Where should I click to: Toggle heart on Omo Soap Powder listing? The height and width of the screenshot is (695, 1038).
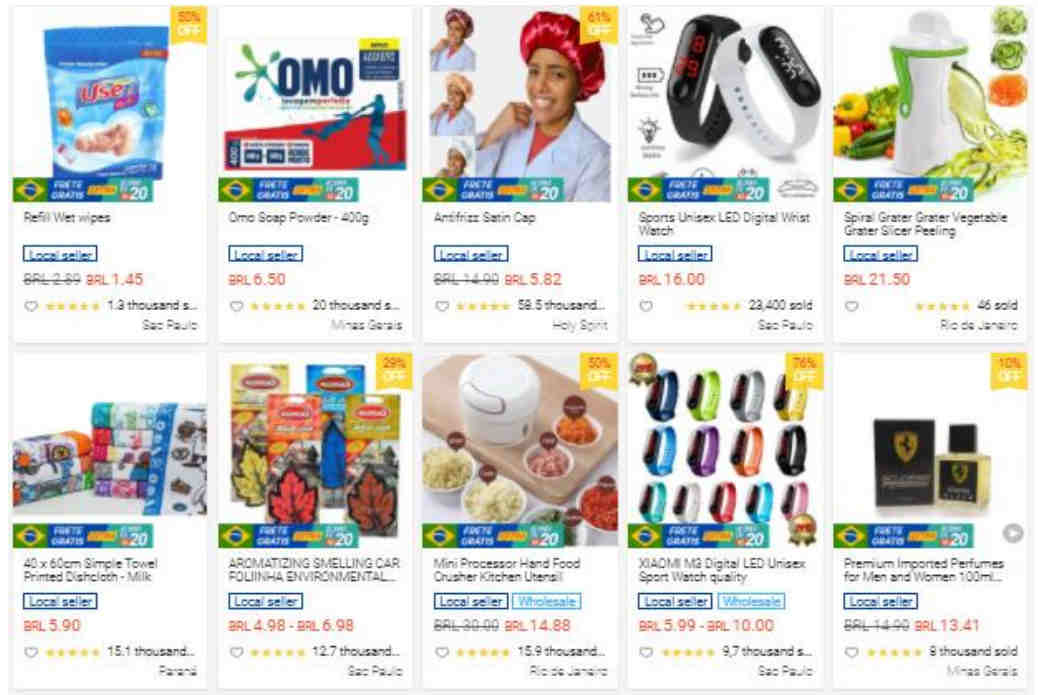[236, 306]
